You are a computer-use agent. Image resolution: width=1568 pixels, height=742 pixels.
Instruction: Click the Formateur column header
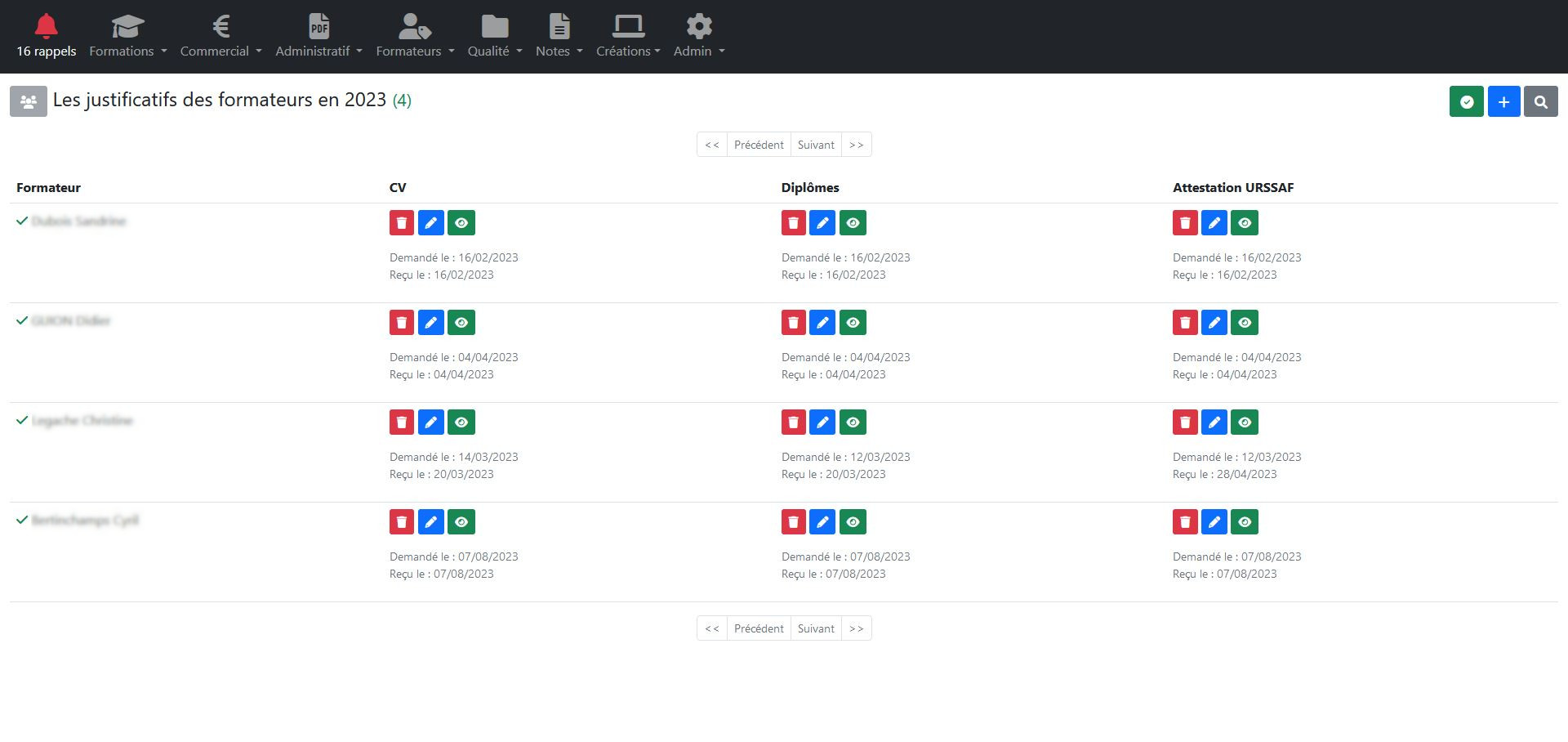click(x=48, y=188)
